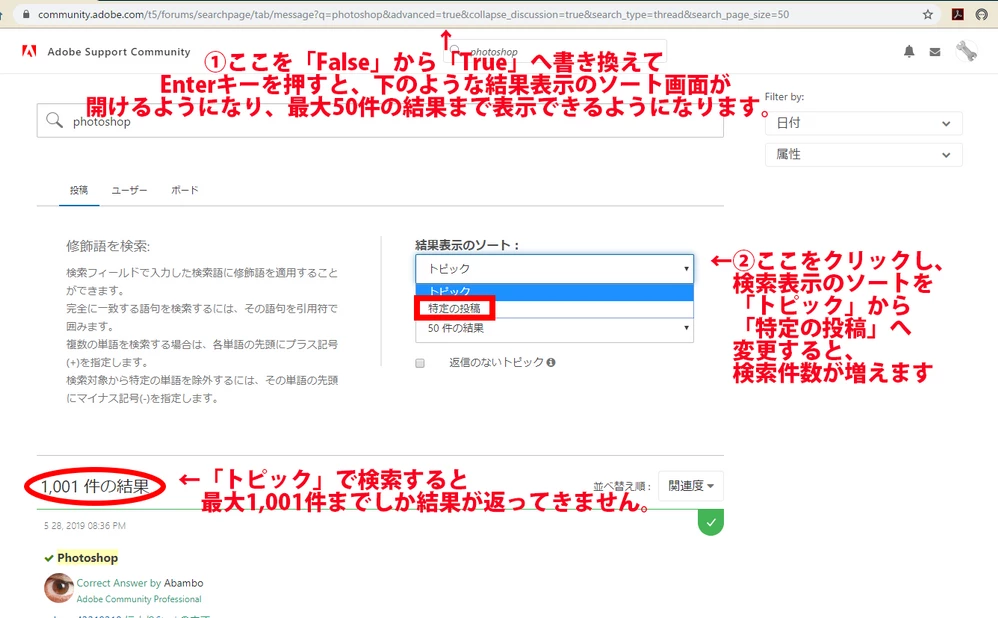Click the Correct Answer by link

click(118, 583)
